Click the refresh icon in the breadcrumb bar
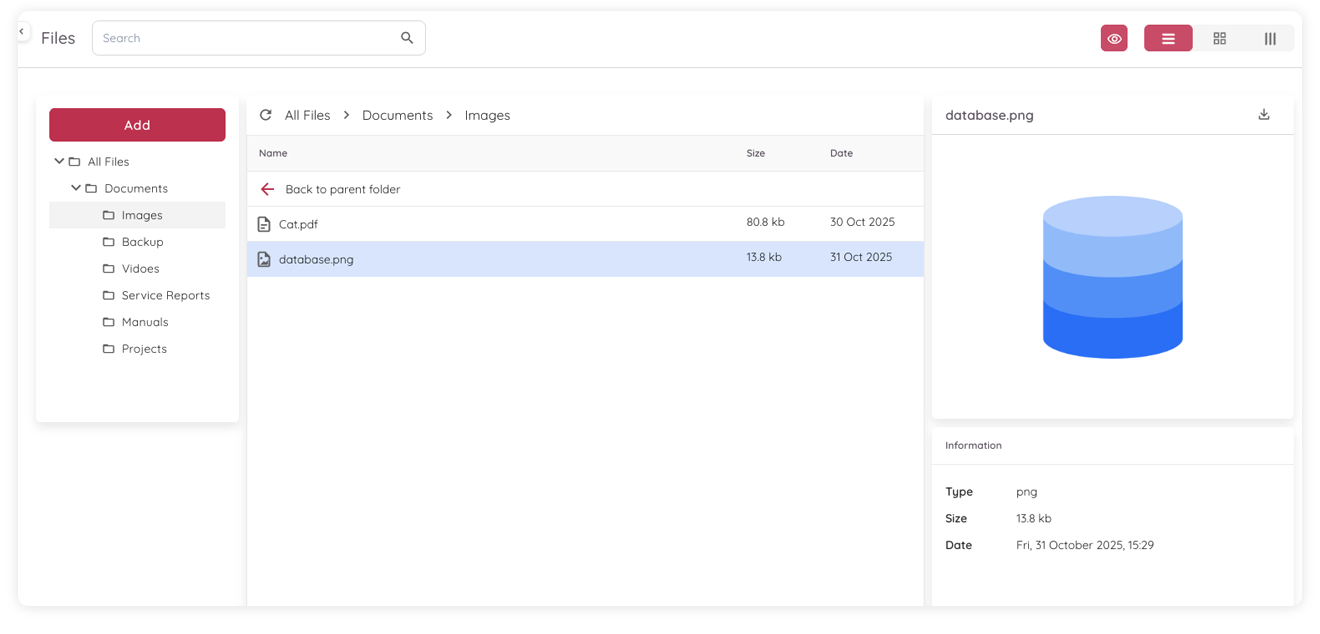The image size is (1320, 634). pos(265,114)
